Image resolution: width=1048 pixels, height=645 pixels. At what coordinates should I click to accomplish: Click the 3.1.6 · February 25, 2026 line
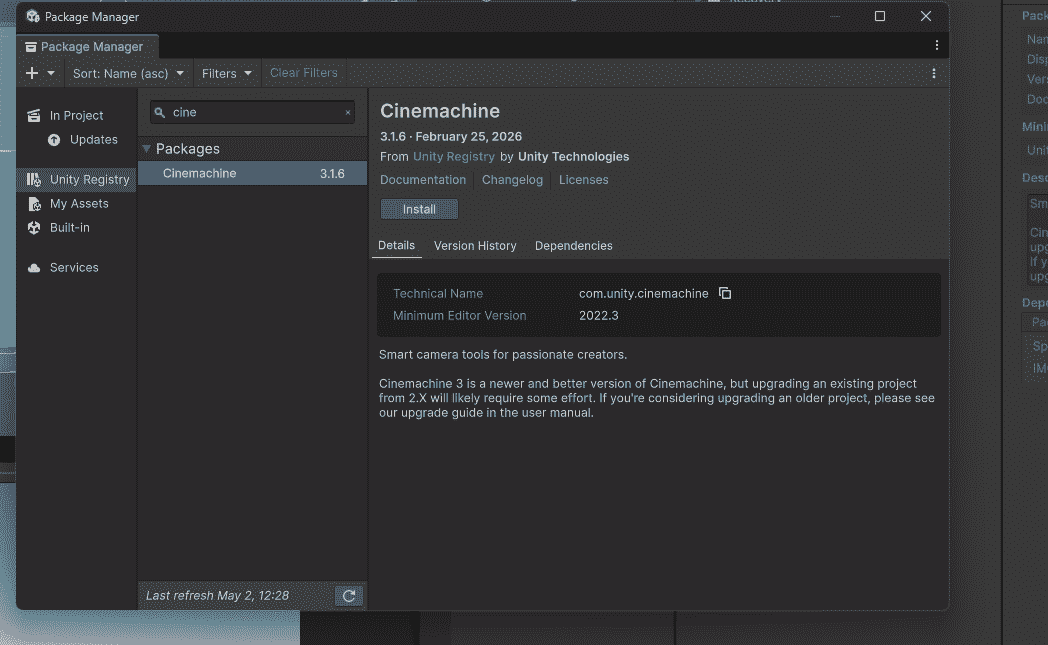click(x=450, y=136)
